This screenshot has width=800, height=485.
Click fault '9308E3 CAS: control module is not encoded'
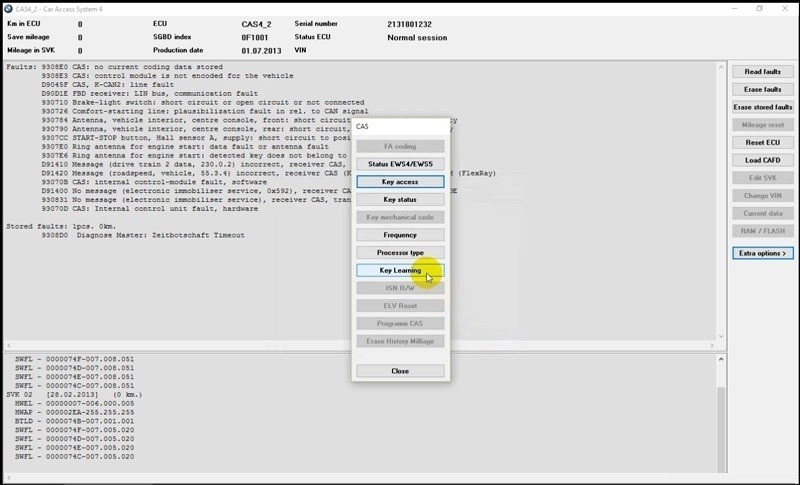click(x=167, y=75)
